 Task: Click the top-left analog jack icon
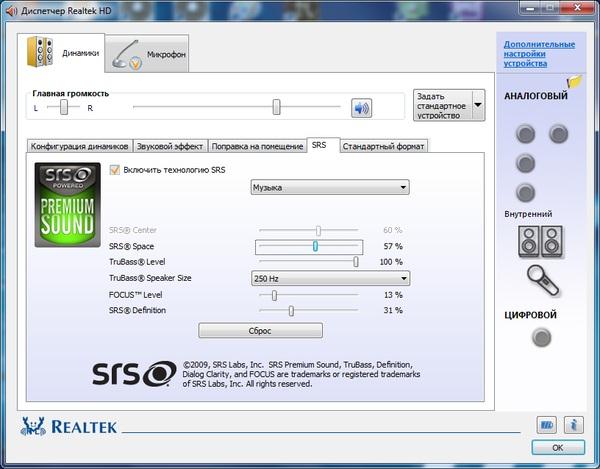point(525,134)
